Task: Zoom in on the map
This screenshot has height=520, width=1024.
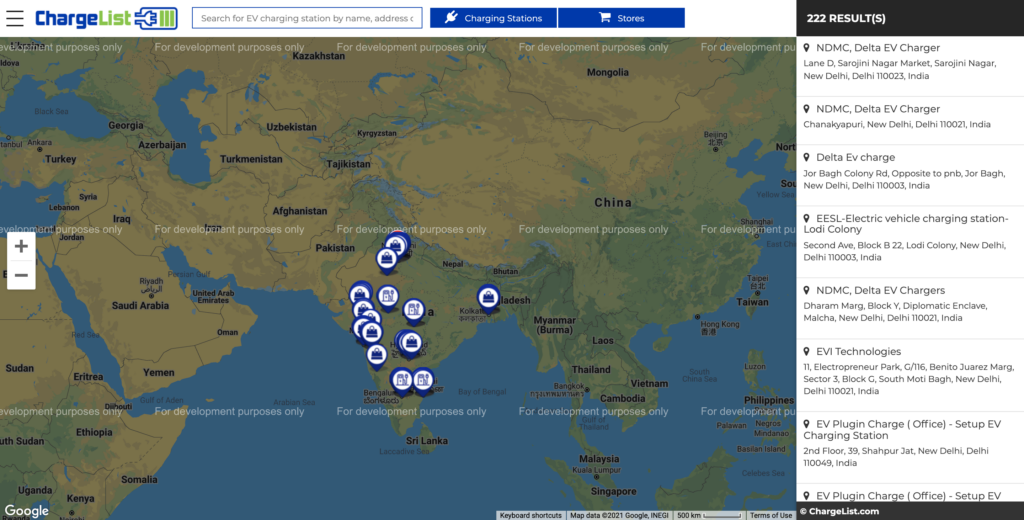Action: click(x=21, y=246)
